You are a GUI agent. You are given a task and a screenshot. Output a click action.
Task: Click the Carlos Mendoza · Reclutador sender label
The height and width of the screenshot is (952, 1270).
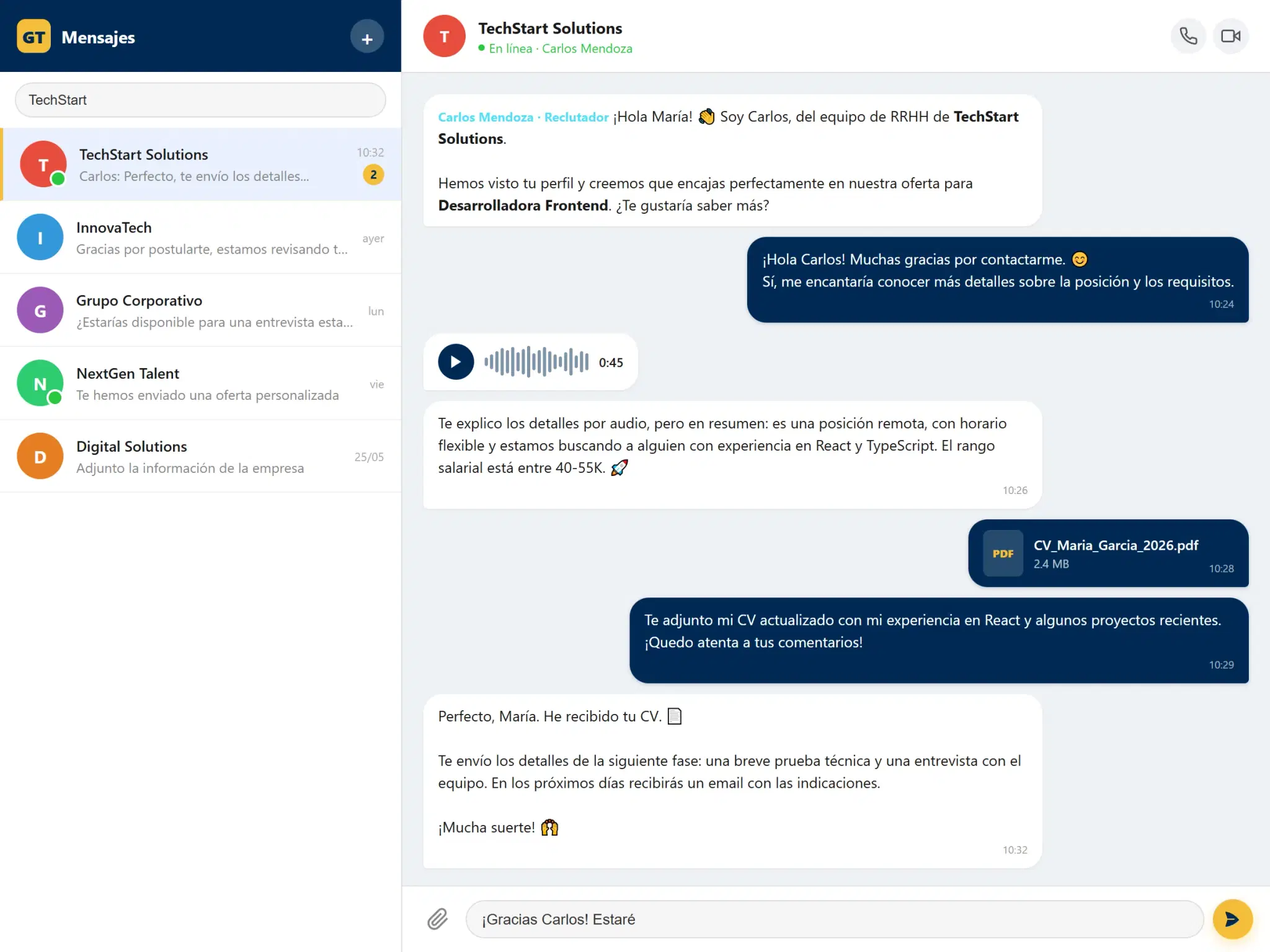point(523,117)
